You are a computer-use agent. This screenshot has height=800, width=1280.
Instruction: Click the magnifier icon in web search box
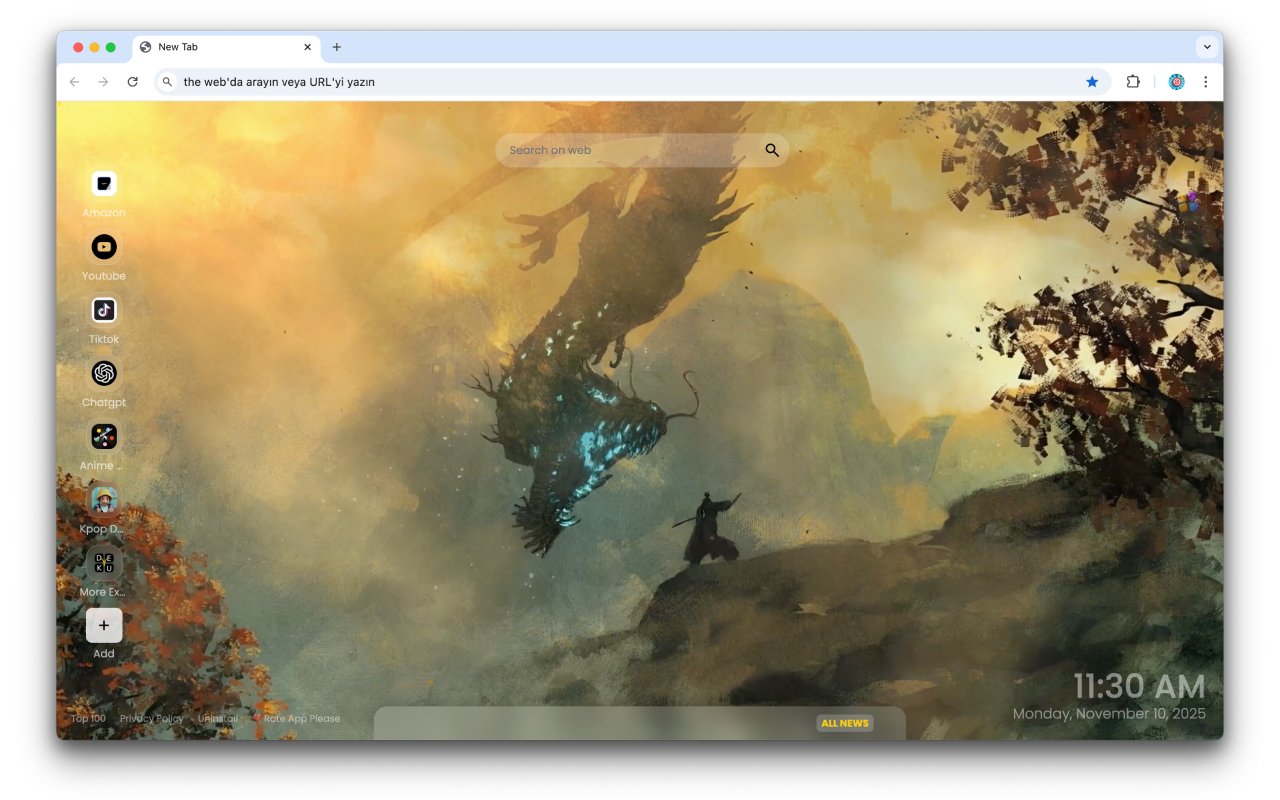[772, 150]
